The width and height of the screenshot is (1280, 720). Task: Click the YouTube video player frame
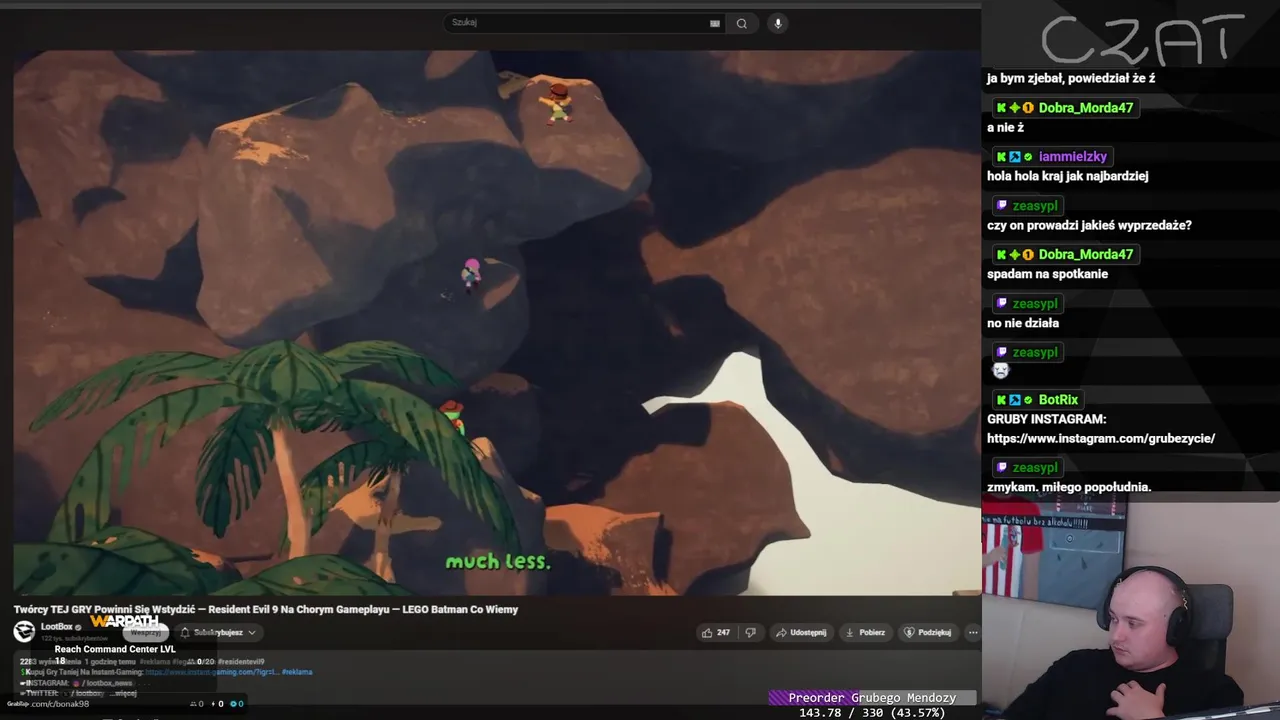point(497,322)
